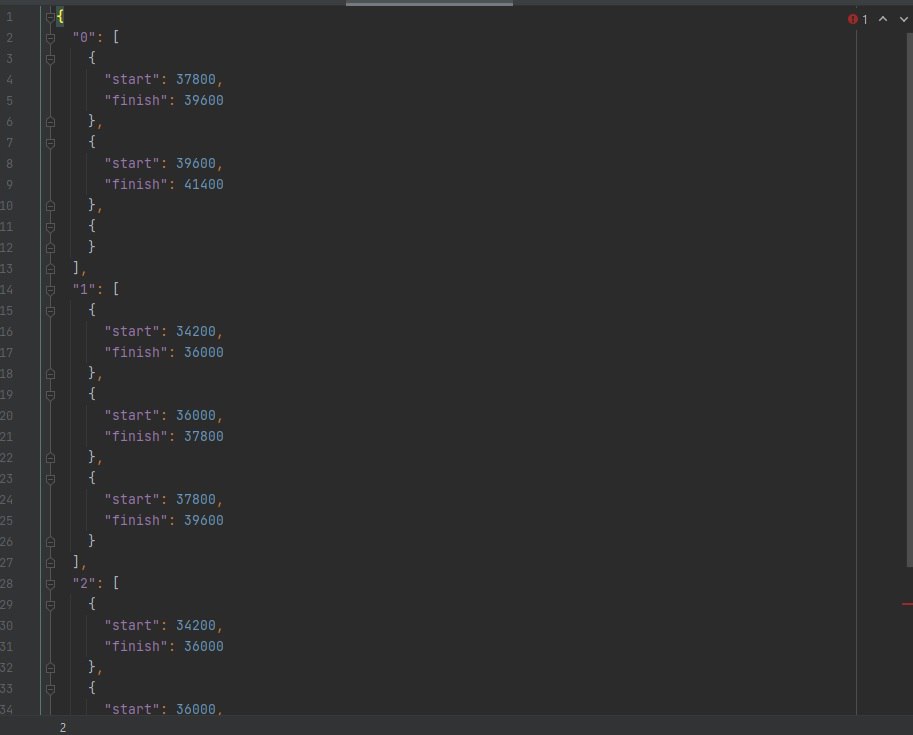Click the value 37800 on line 24
Viewport: 913px width, 735px height.
pyautogui.click(x=196, y=499)
